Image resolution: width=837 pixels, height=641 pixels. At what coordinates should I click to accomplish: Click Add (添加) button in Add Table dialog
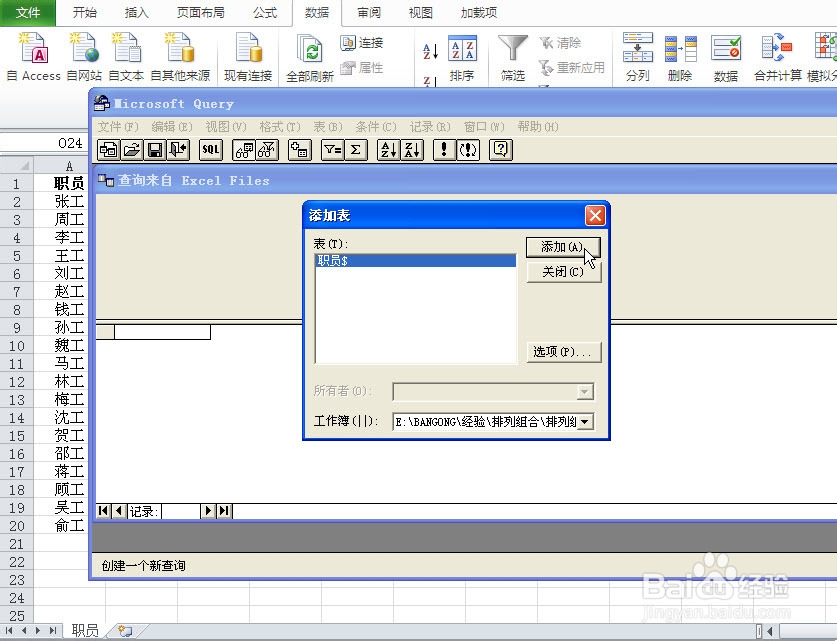point(563,247)
